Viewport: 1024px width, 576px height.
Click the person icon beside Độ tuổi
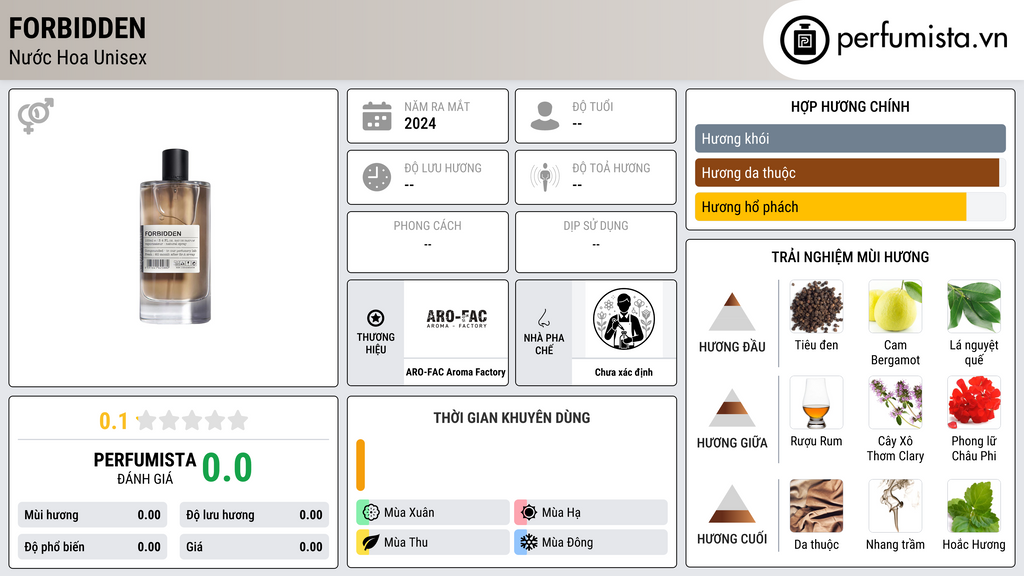[x=545, y=116]
